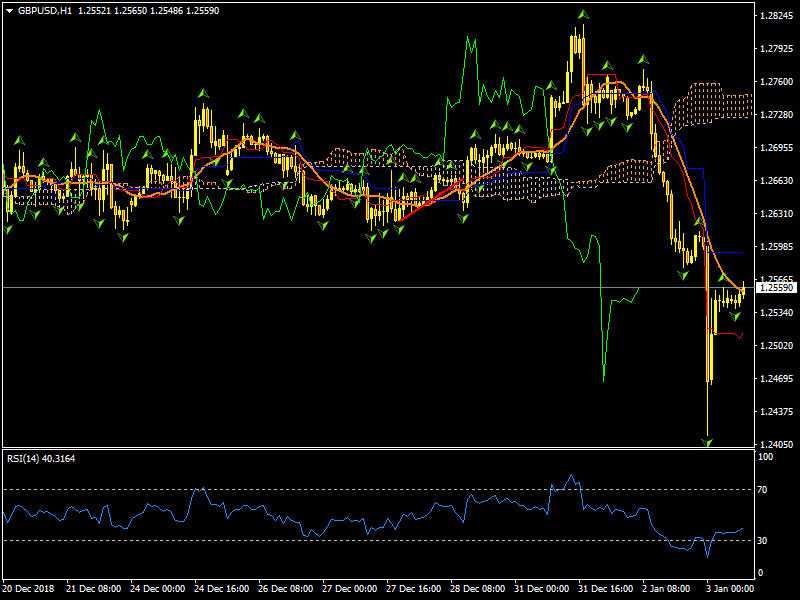Click the 1.25340 price scale label
The height and width of the screenshot is (600, 800).
(776, 313)
